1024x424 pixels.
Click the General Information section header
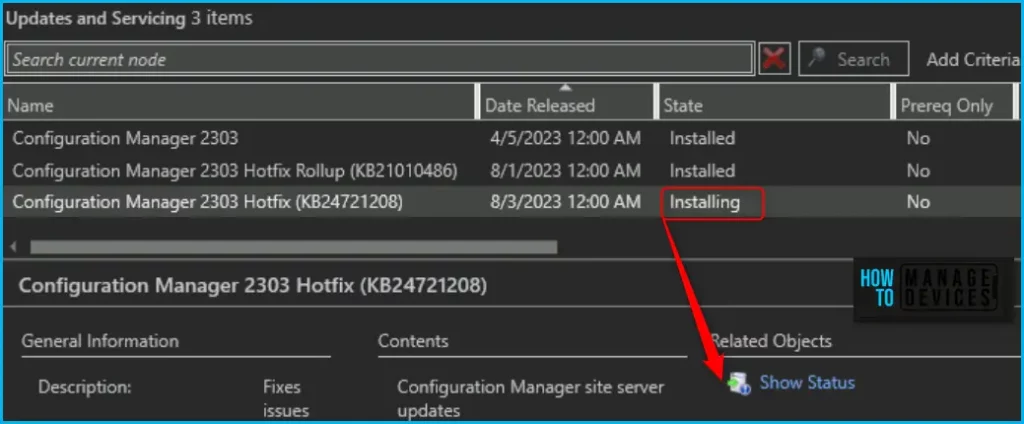pos(100,340)
